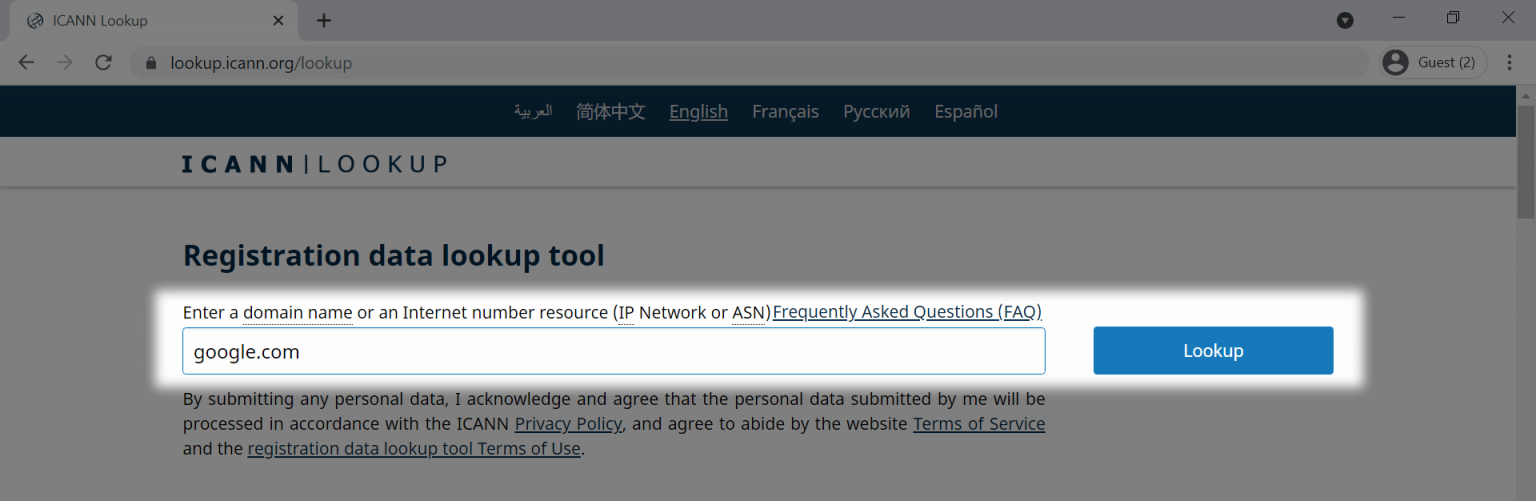
Task: Open a new browser tab
Action: click(323, 20)
